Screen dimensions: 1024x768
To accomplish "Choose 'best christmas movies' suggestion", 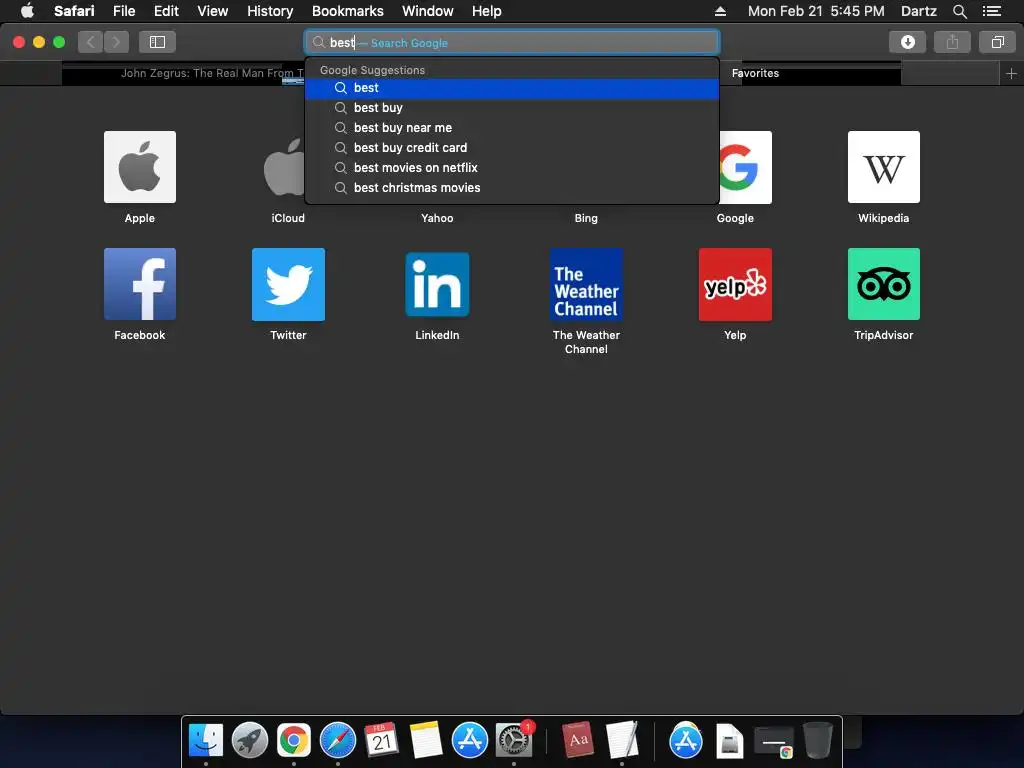I will point(512,188).
